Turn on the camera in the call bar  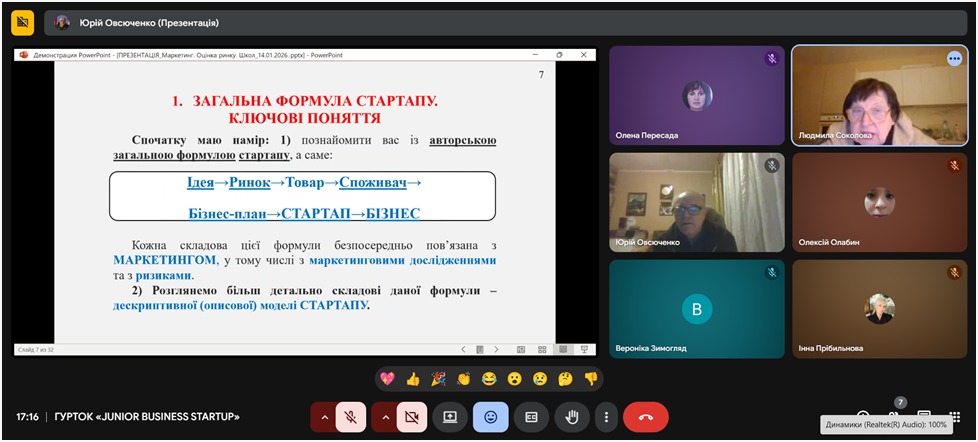pyautogui.click(x=411, y=417)
